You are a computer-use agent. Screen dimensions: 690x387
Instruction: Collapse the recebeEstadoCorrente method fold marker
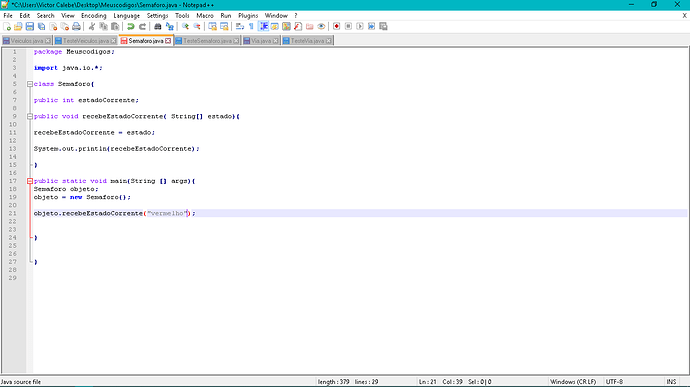[x=29, y=117]
